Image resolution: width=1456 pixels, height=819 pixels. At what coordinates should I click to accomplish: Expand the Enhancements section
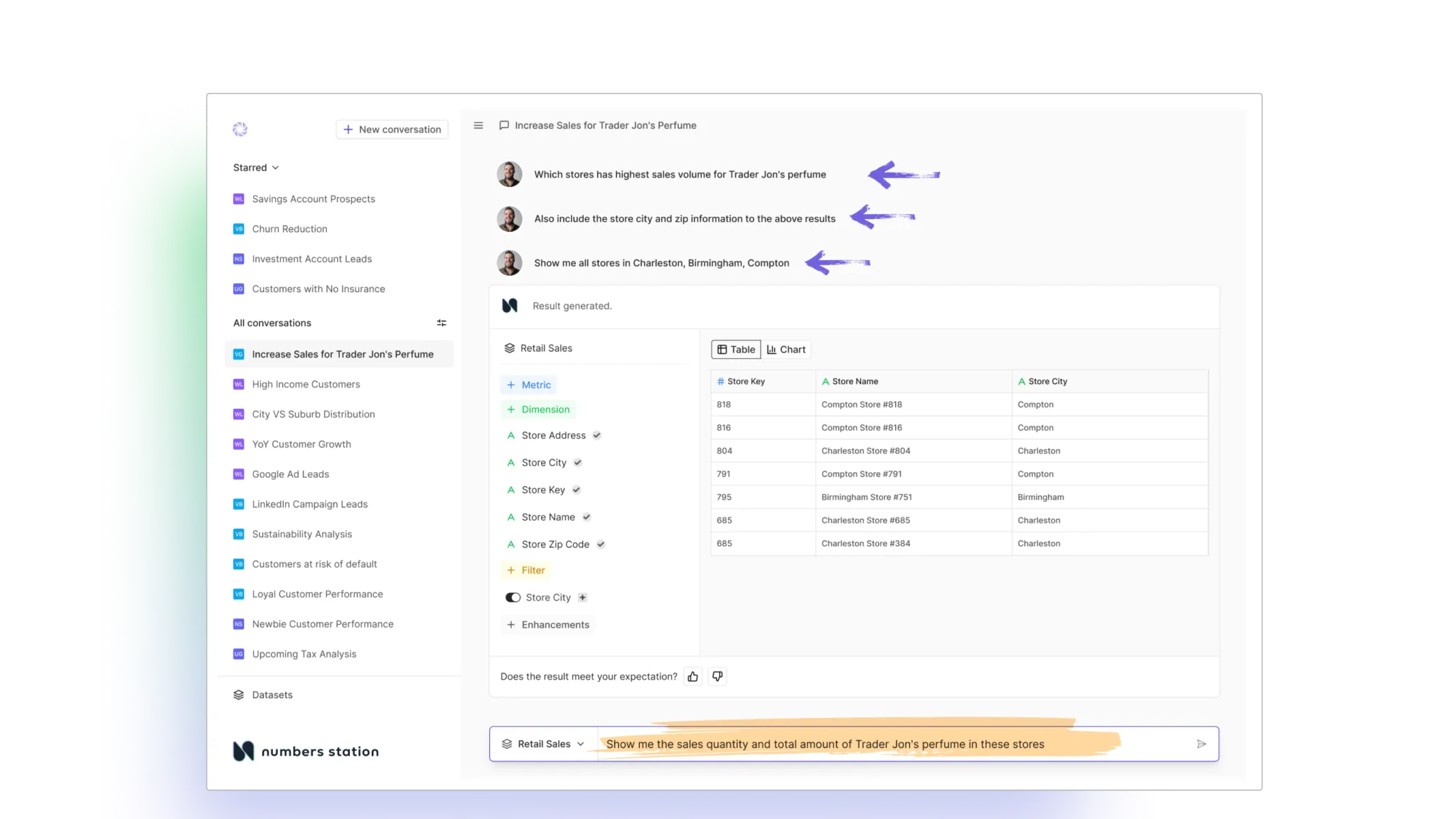(547, 624)
